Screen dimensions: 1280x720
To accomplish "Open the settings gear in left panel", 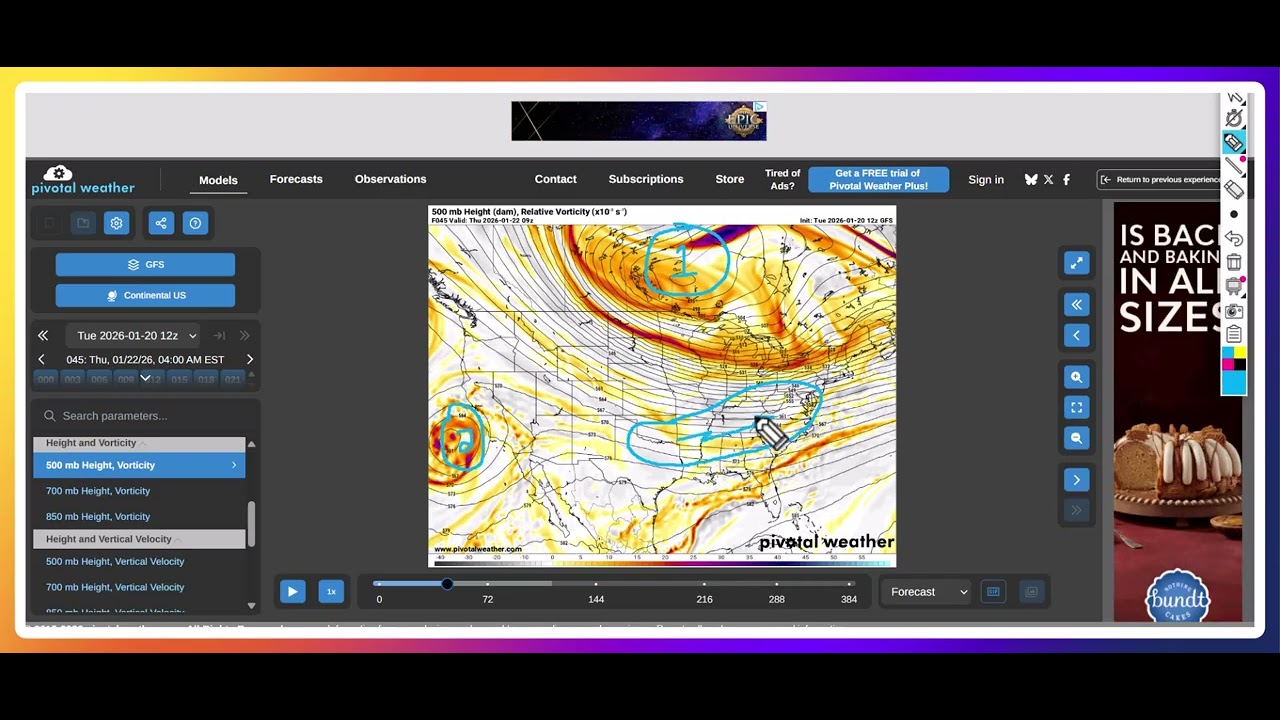I will [116, 223].
